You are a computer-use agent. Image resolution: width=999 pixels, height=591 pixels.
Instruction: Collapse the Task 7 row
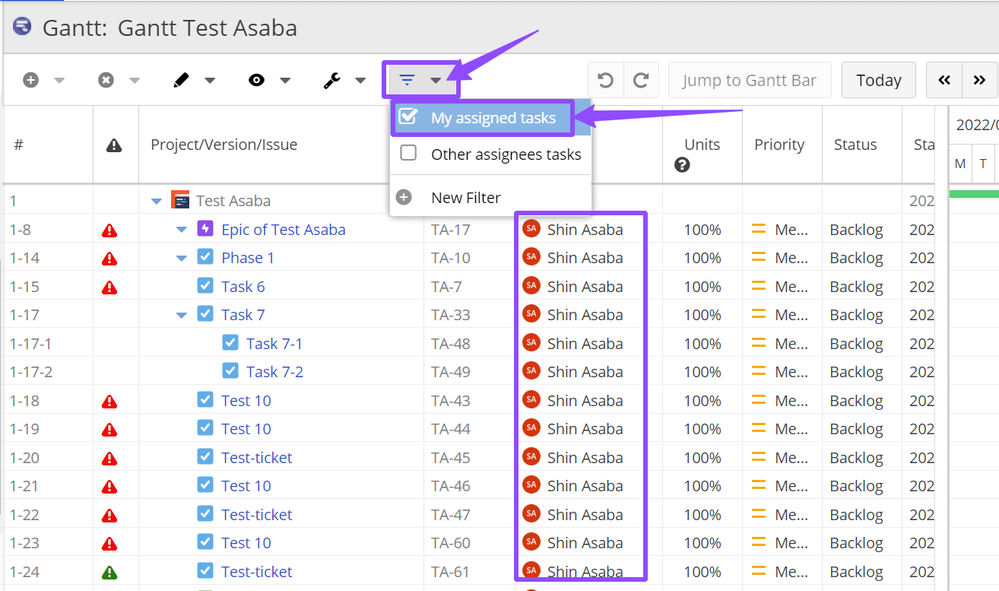click(x=182, y=315)
